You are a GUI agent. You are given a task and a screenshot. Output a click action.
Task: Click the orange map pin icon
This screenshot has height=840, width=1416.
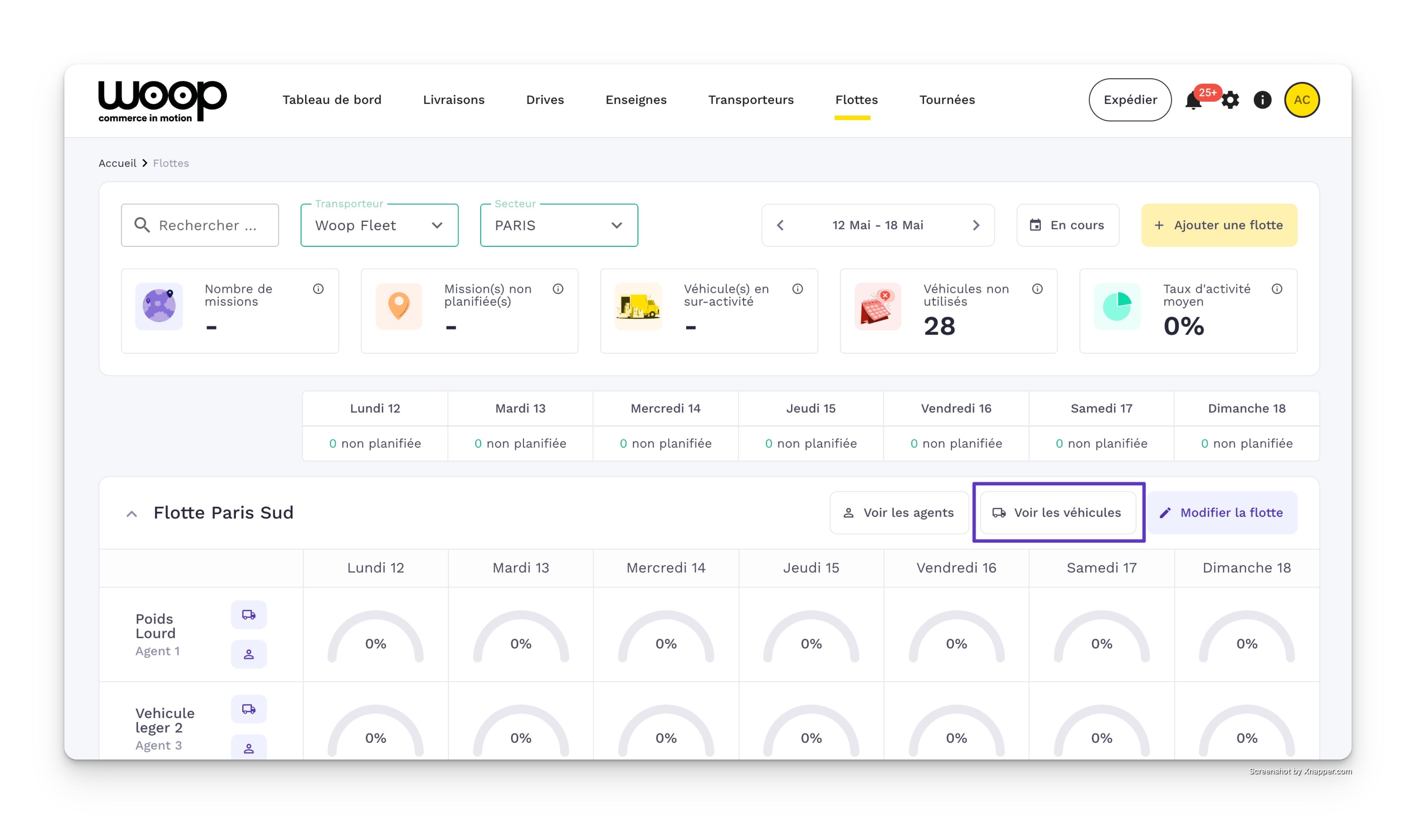(x=399, y=306)
